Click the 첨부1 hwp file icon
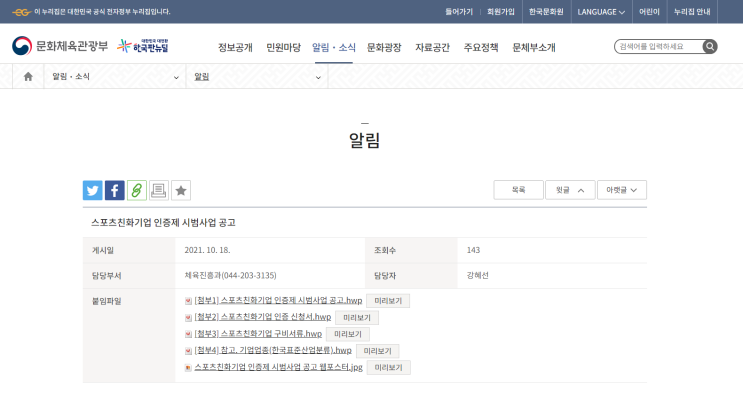Image resolution: width=743 pixels, height=393 pixels. click(x=188, y=301)
